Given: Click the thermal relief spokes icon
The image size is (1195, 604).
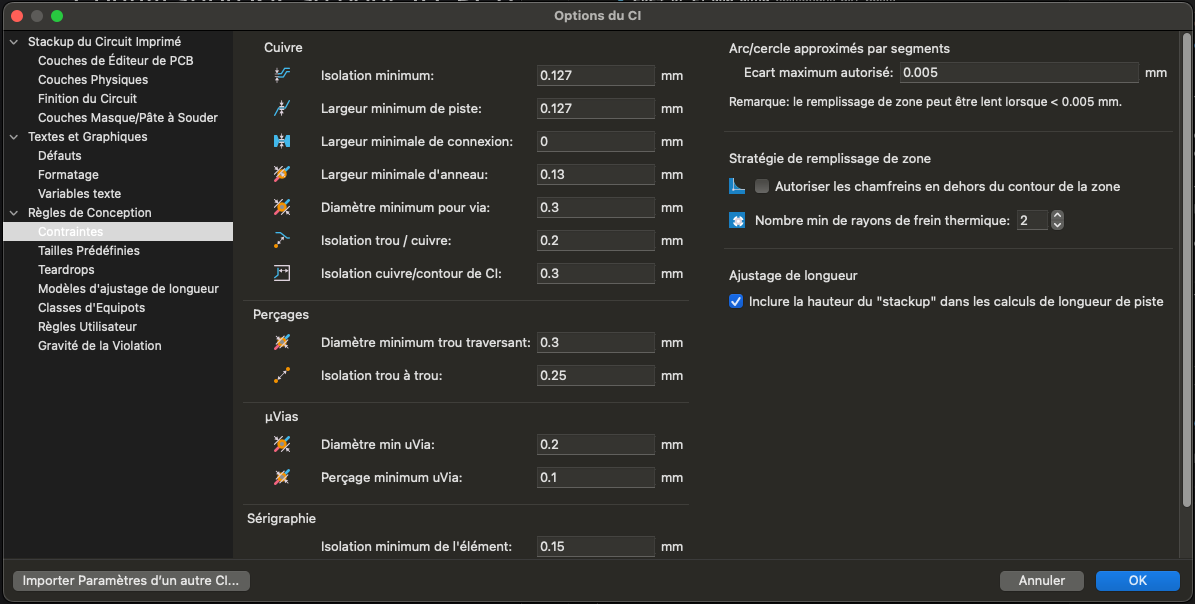Looking at the screenshot, I should pyautogui.click(x=737, y=220).
